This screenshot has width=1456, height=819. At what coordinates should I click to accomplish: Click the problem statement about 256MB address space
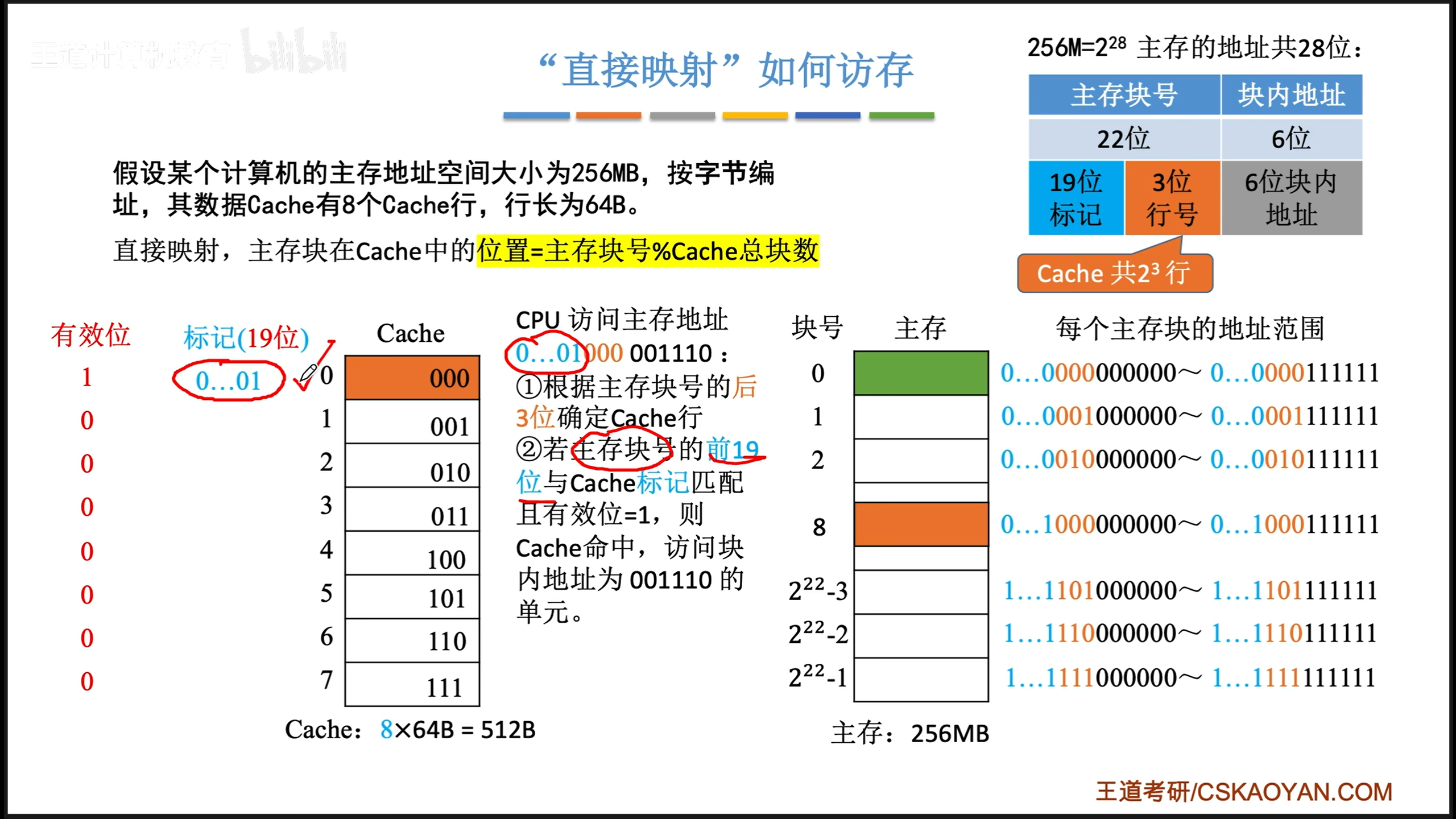point(444,189)
